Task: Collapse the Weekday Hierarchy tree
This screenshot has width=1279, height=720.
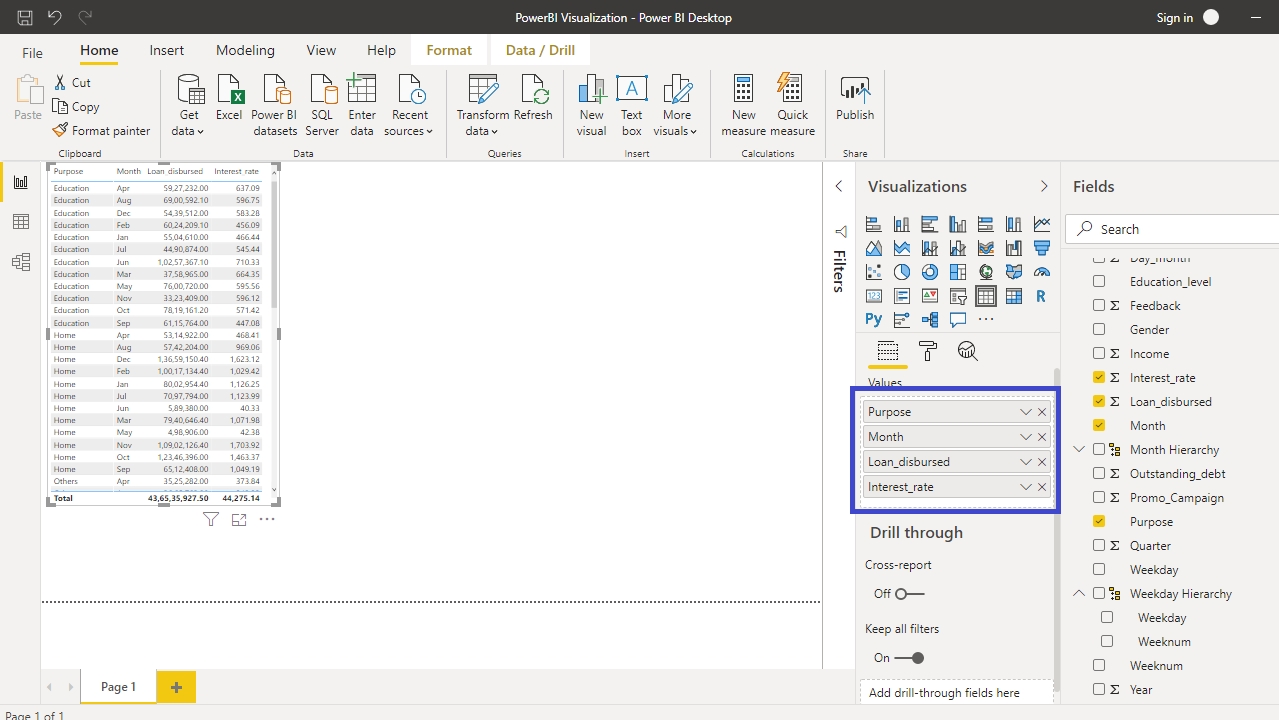Action: pyautogui.click(x=1079, y=594)
